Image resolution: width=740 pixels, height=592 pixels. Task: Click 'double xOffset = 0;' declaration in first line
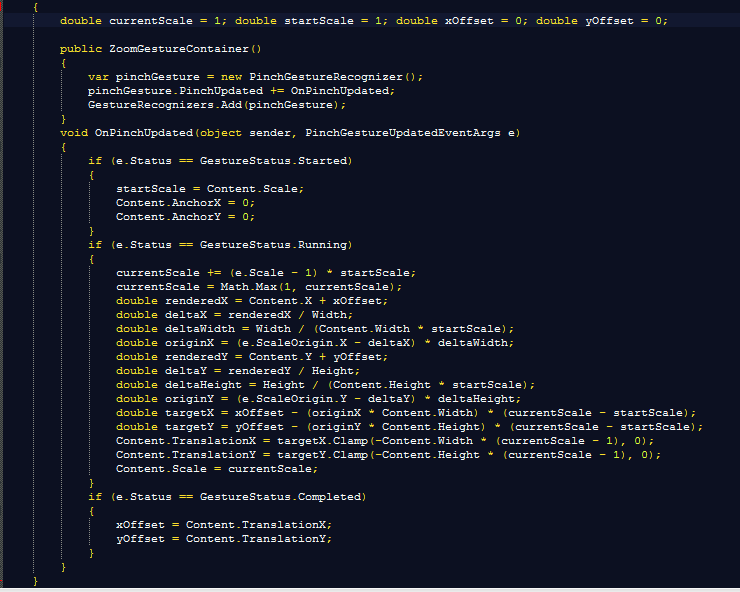462,21
